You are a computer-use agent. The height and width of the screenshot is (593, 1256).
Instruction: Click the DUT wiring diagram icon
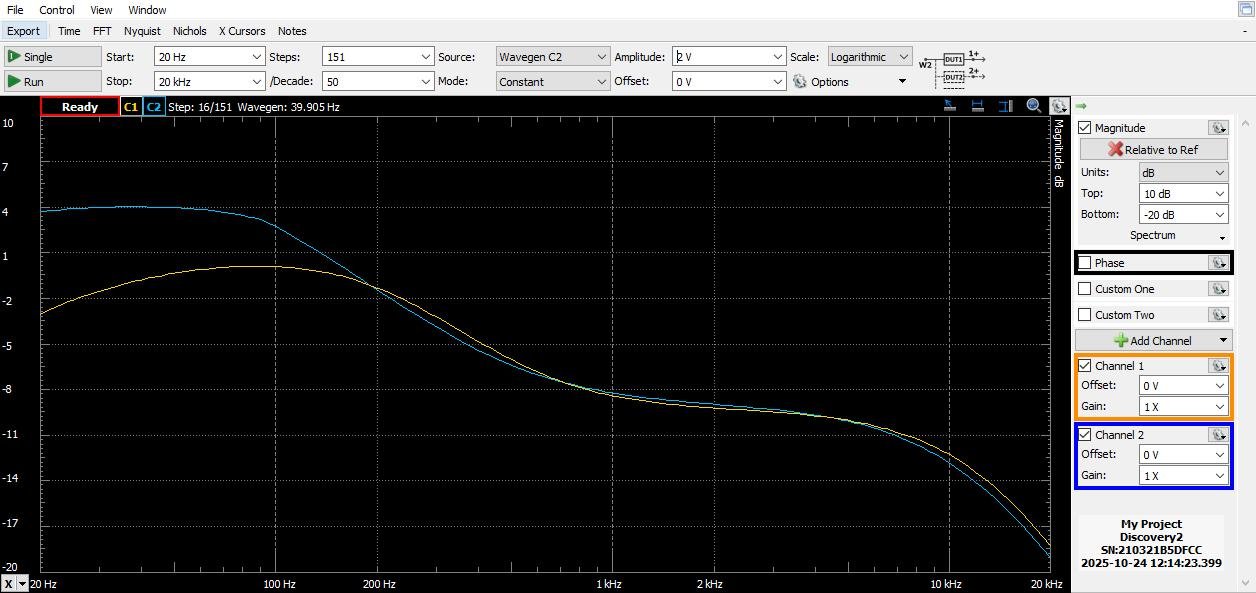pos(953,68)
